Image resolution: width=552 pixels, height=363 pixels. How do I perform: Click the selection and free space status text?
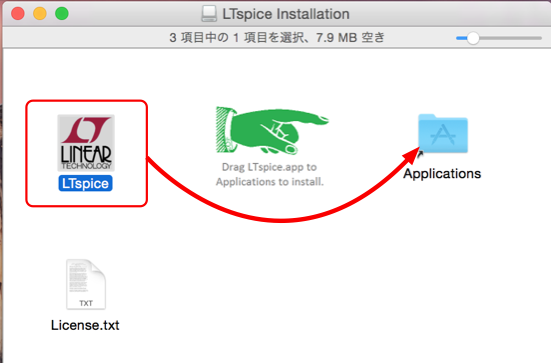pyautogui.click(x=277, y=37)
